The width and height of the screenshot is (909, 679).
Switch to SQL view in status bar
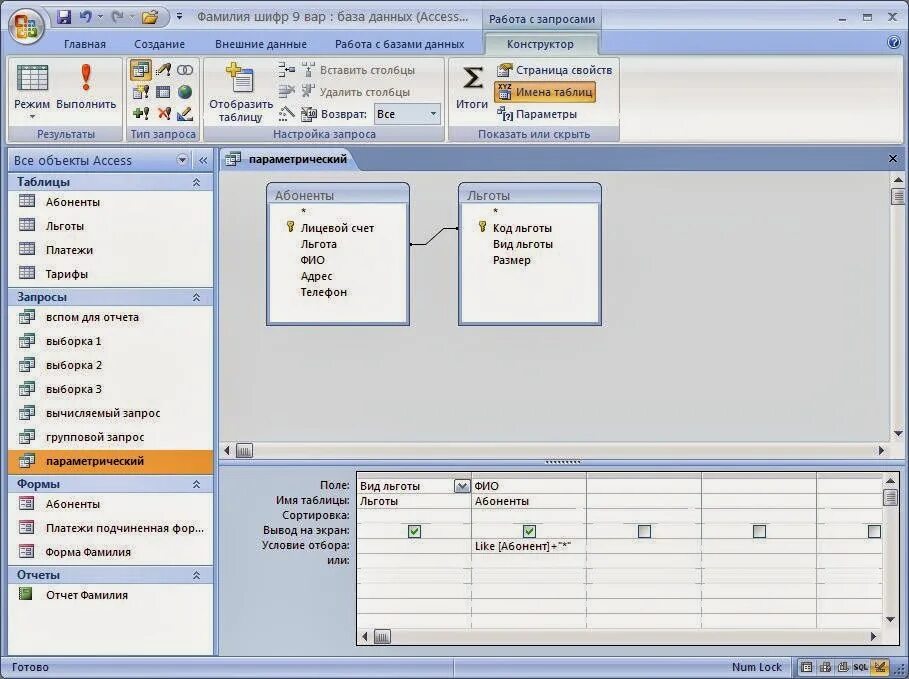click(860, 667)
